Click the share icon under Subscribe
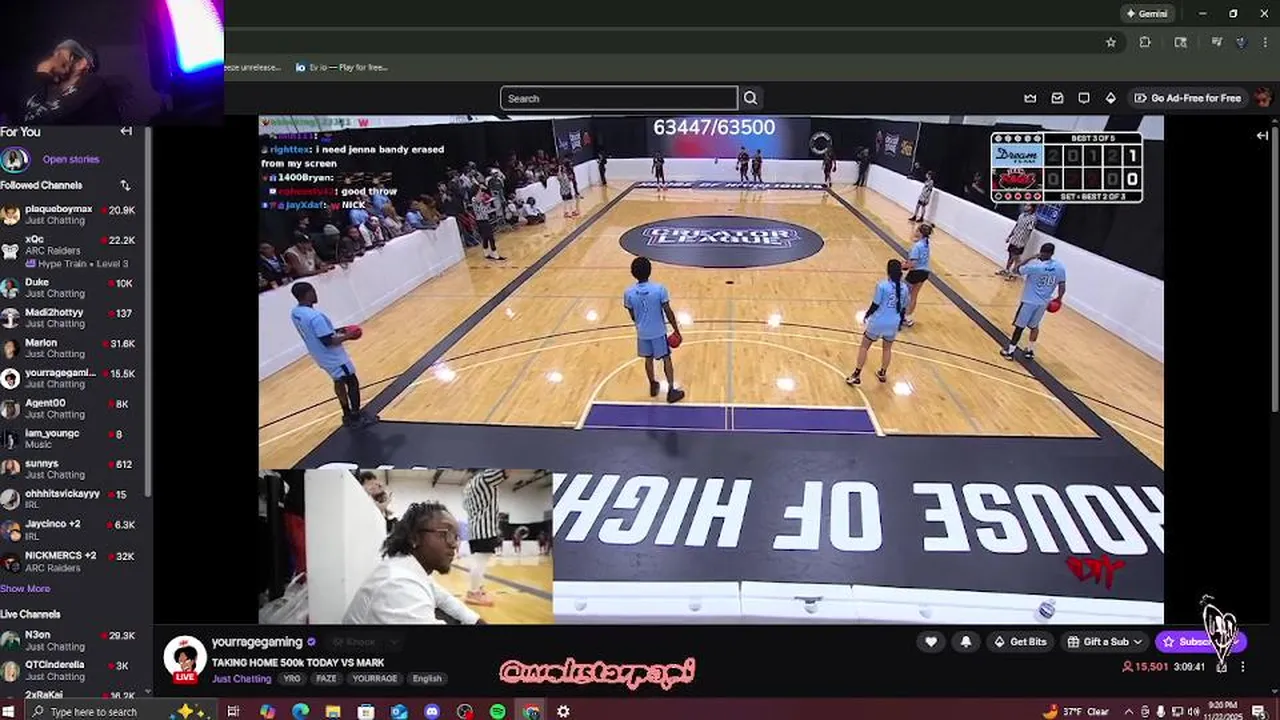The width and height of the screenshot is (1280, 720). pos(1222,667)
